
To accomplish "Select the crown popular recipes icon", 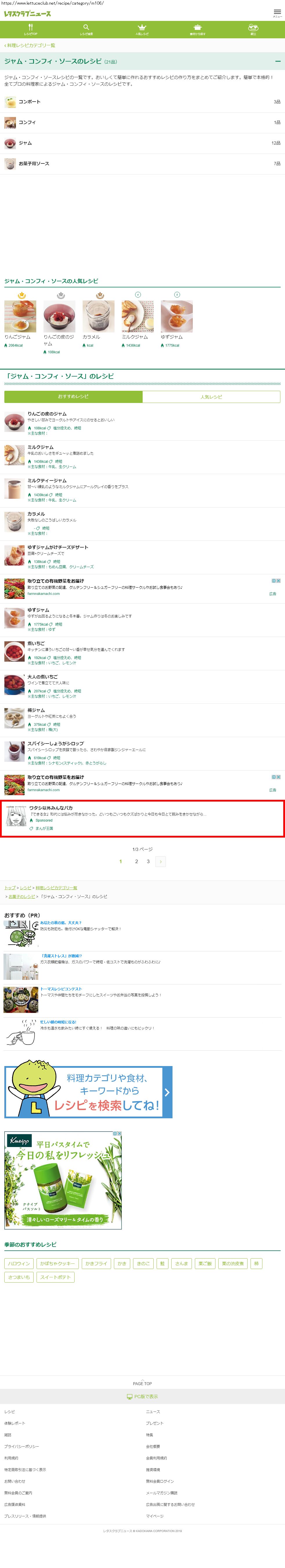I will [142, 29].
